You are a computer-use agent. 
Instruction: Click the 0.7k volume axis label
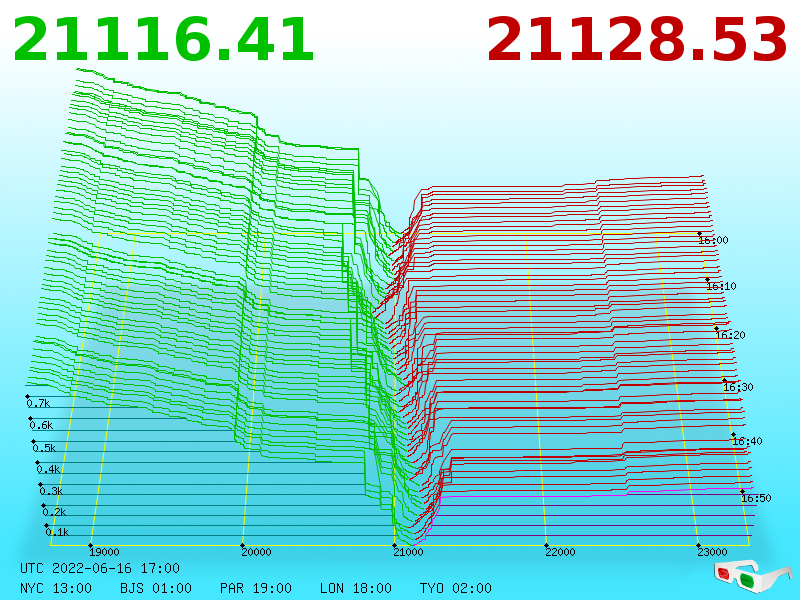coord(38,404)
